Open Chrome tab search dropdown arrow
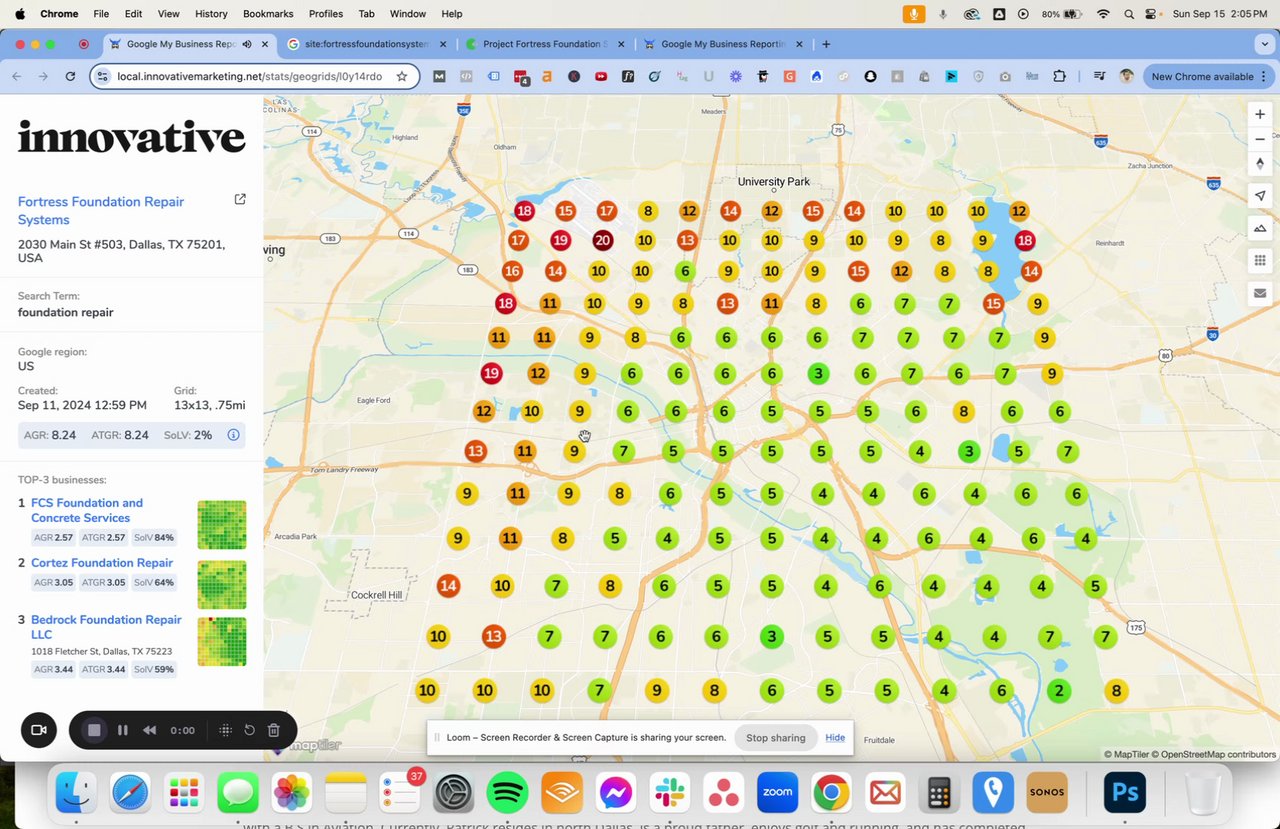Image resolution: width=1280 pixels, height=829 pixels. [1266, 44]
